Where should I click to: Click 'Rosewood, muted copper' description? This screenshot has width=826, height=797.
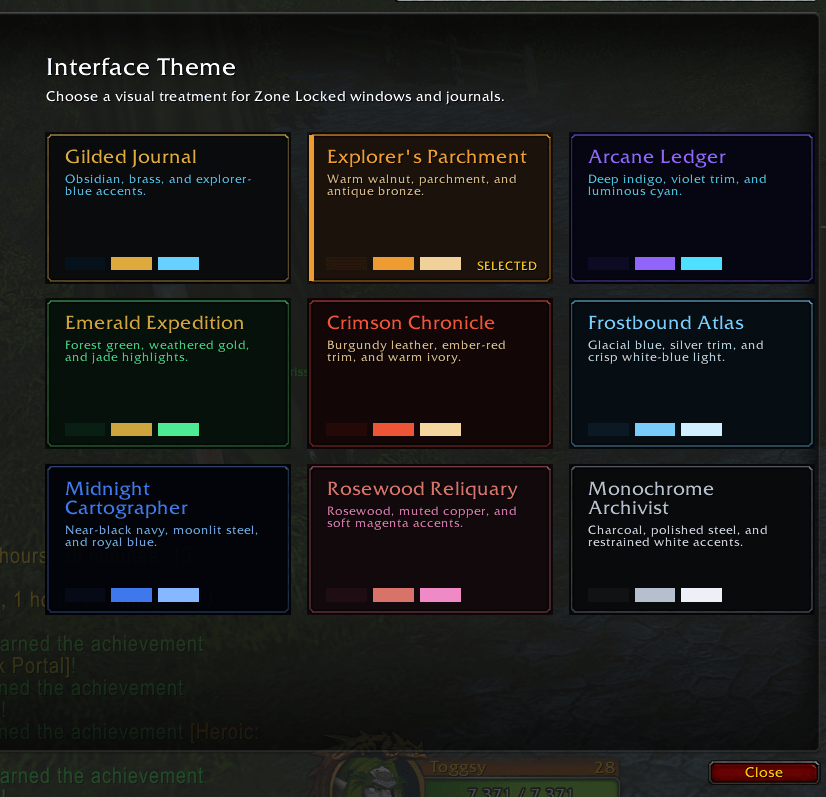[x=421, y=517]
